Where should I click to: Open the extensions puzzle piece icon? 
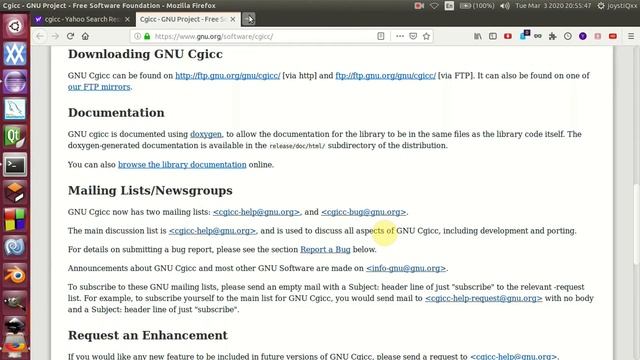[553, 36]
